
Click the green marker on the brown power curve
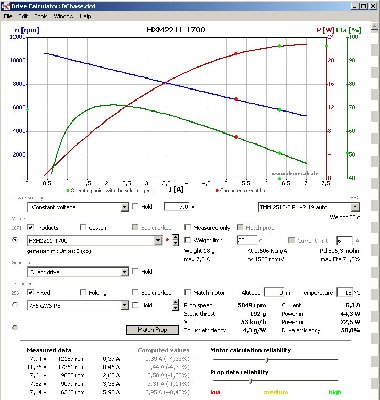click(280, 46)
